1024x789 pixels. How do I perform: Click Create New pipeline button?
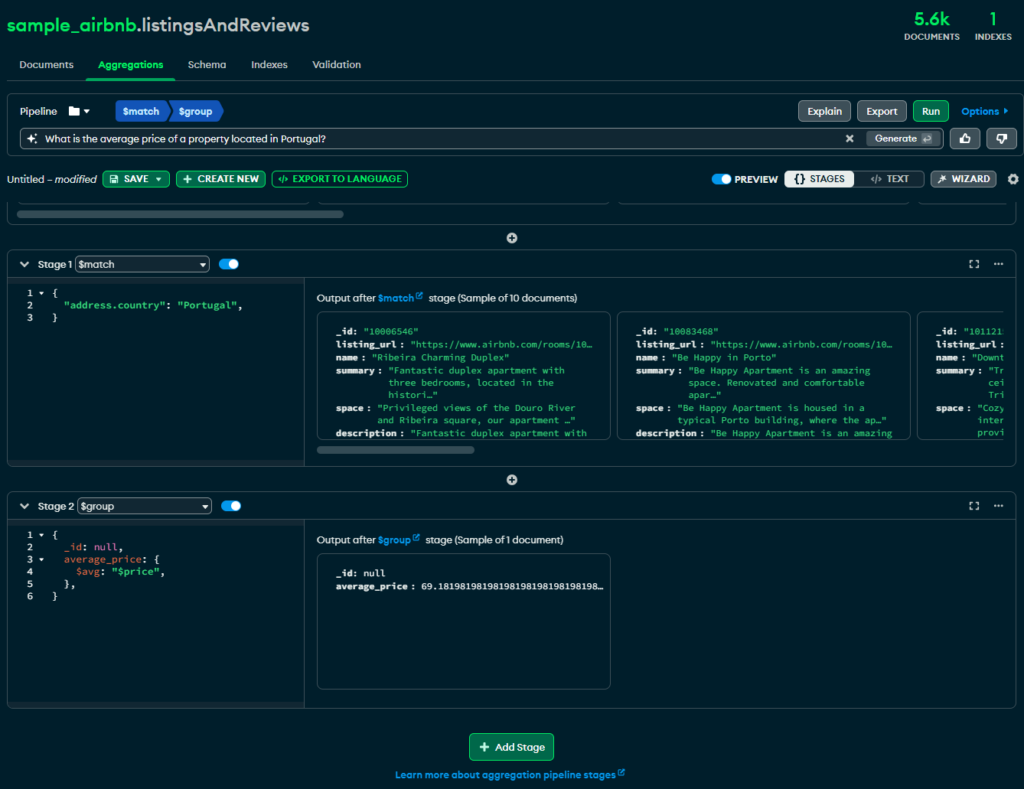pyautogui.click(x=221, y=179)
